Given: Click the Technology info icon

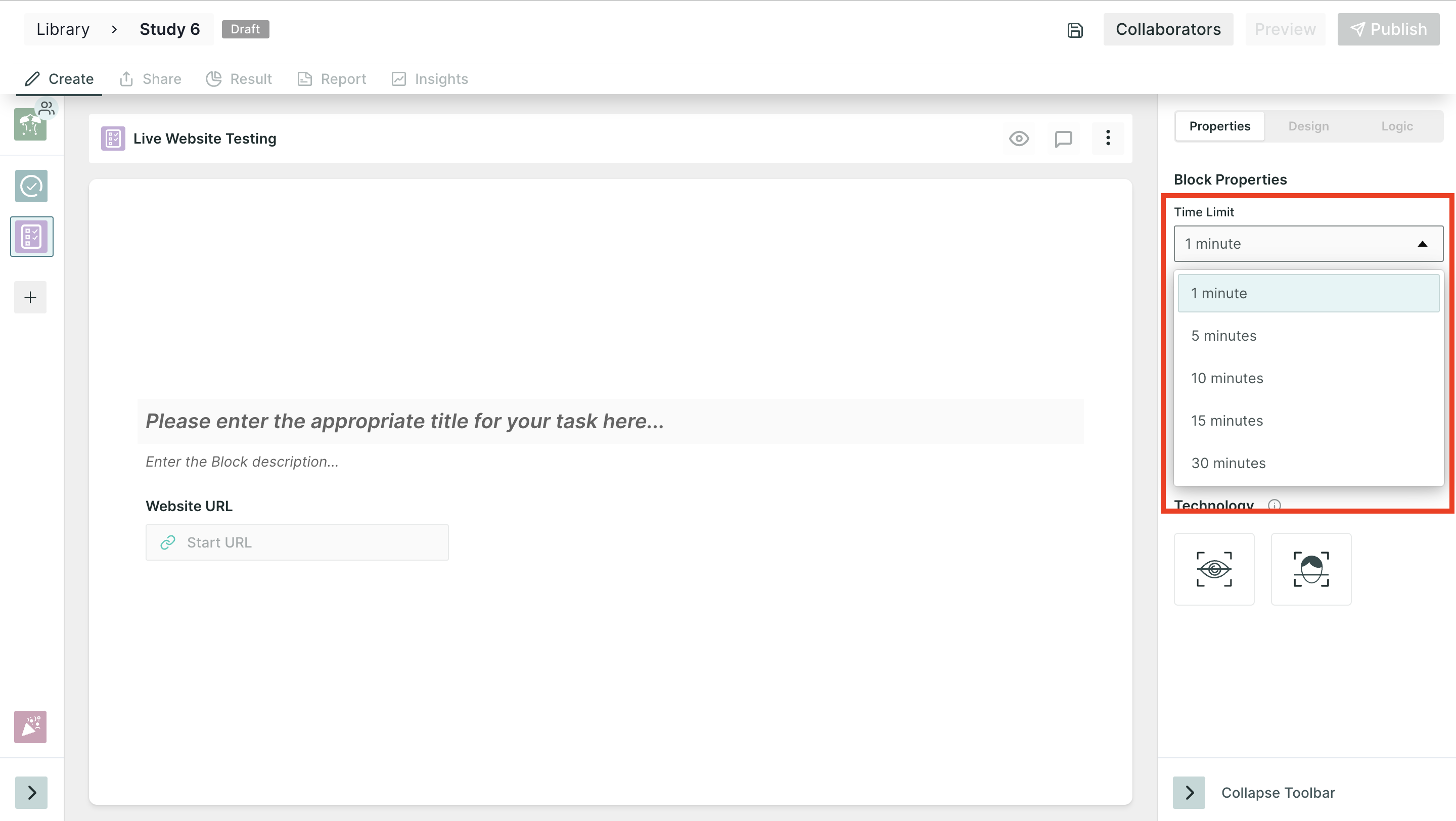Looking at the screenshot, I should point(1275,505).
